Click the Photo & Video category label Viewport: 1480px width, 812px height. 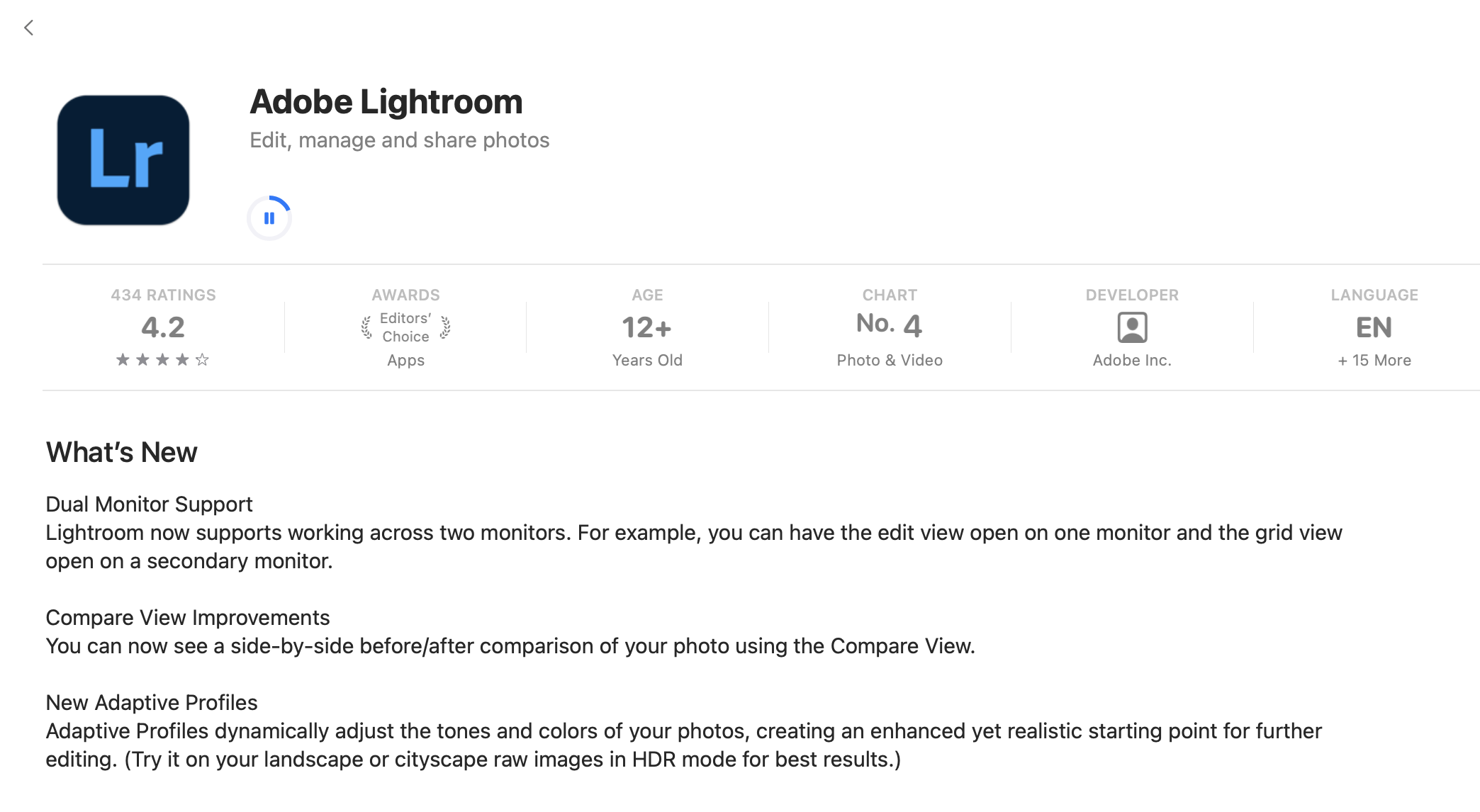(x=890, y=360)
